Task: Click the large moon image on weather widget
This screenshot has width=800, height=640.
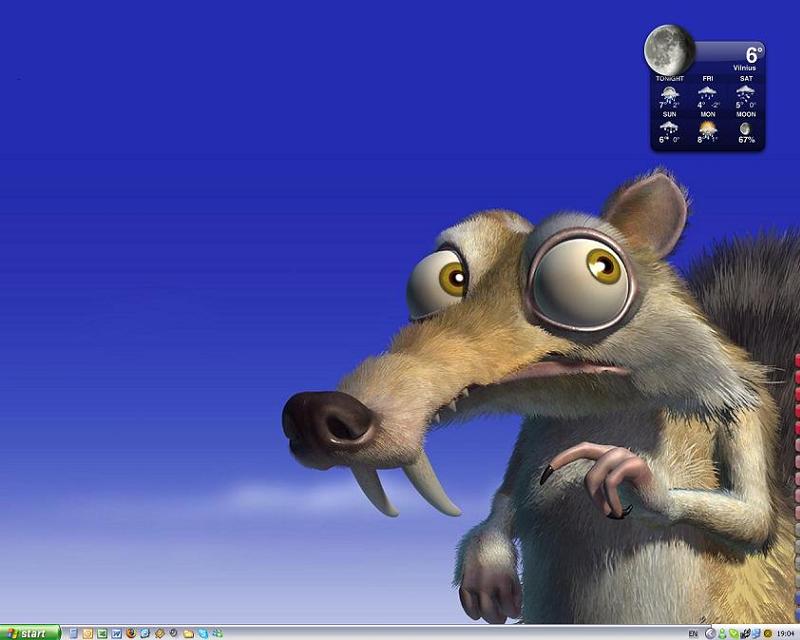Action: pos(669,49)
